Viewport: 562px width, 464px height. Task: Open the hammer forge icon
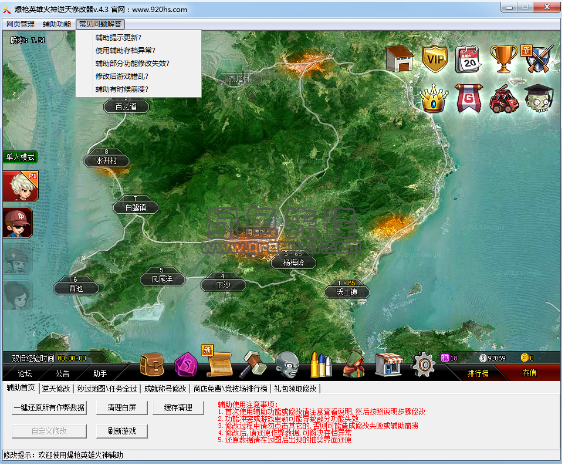[253, 364]
